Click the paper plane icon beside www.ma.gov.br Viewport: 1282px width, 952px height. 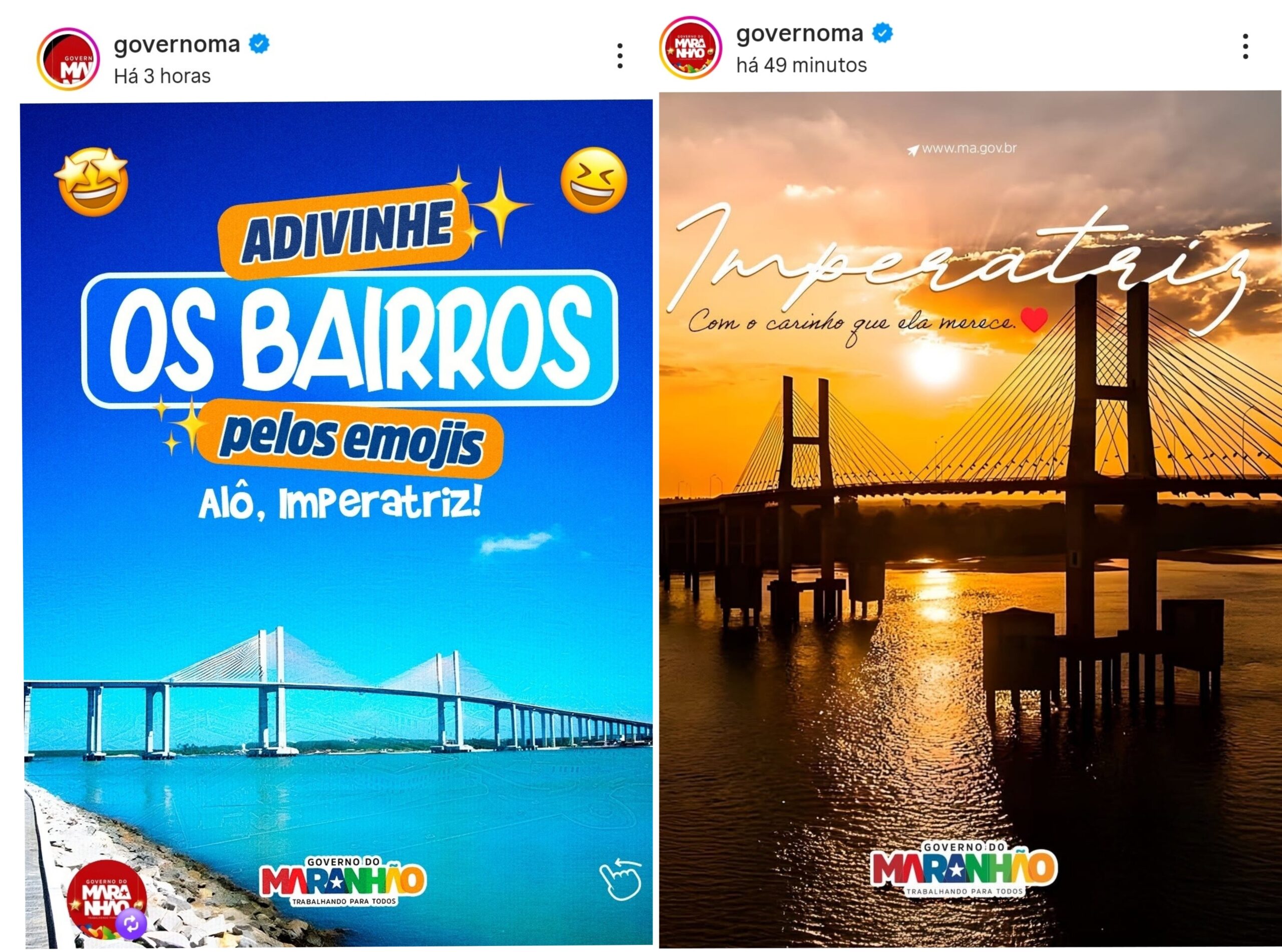click(x=912, y=150)
